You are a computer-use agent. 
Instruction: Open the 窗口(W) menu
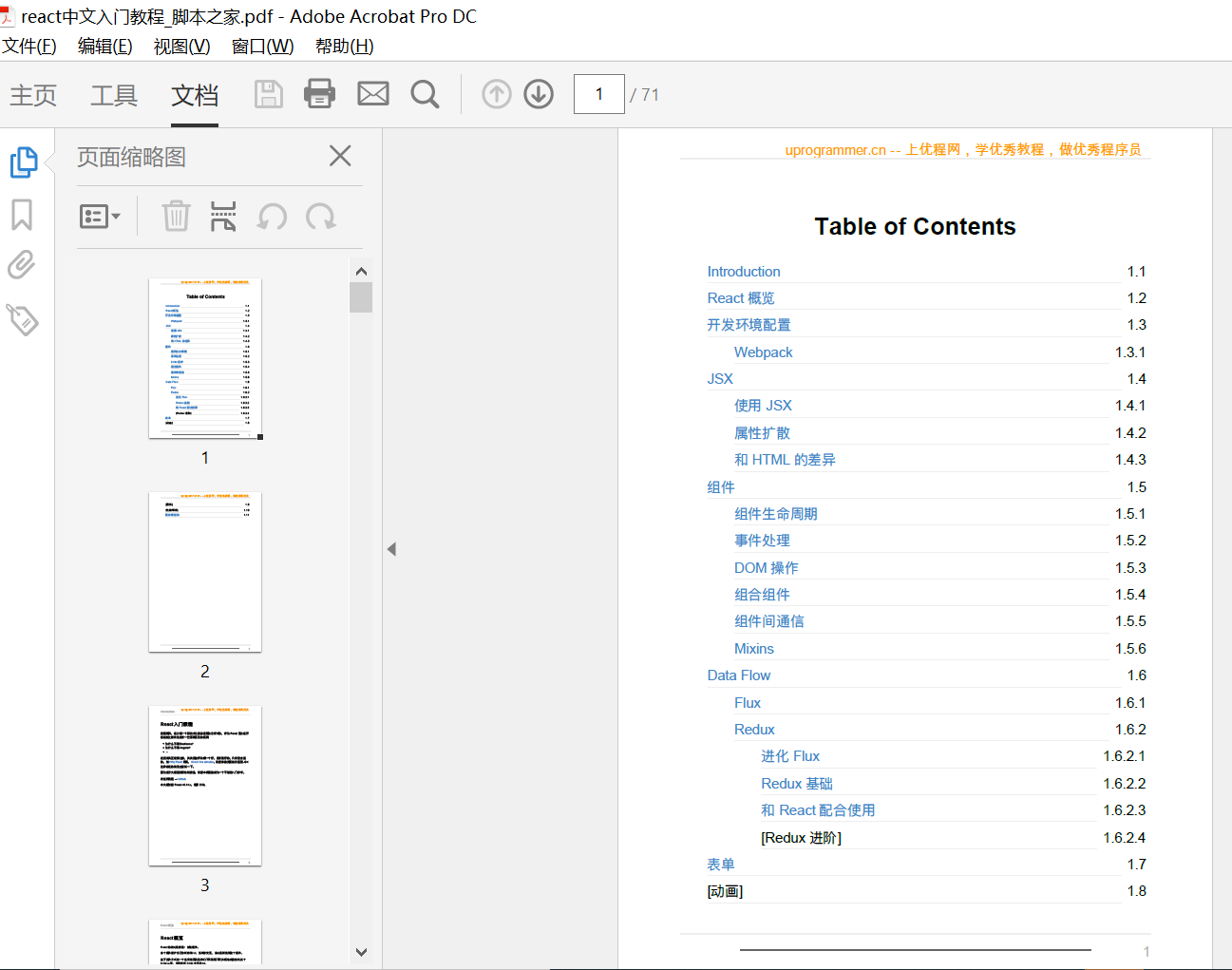pos(263,47)
